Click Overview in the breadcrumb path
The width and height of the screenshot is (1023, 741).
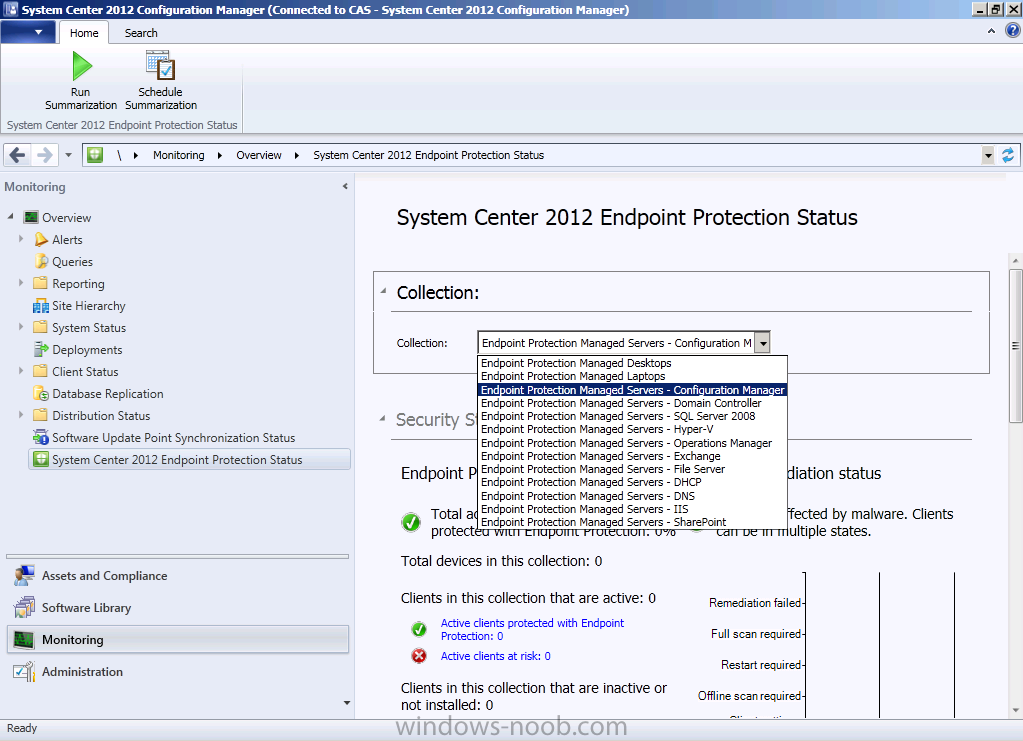tap(258, 155)
